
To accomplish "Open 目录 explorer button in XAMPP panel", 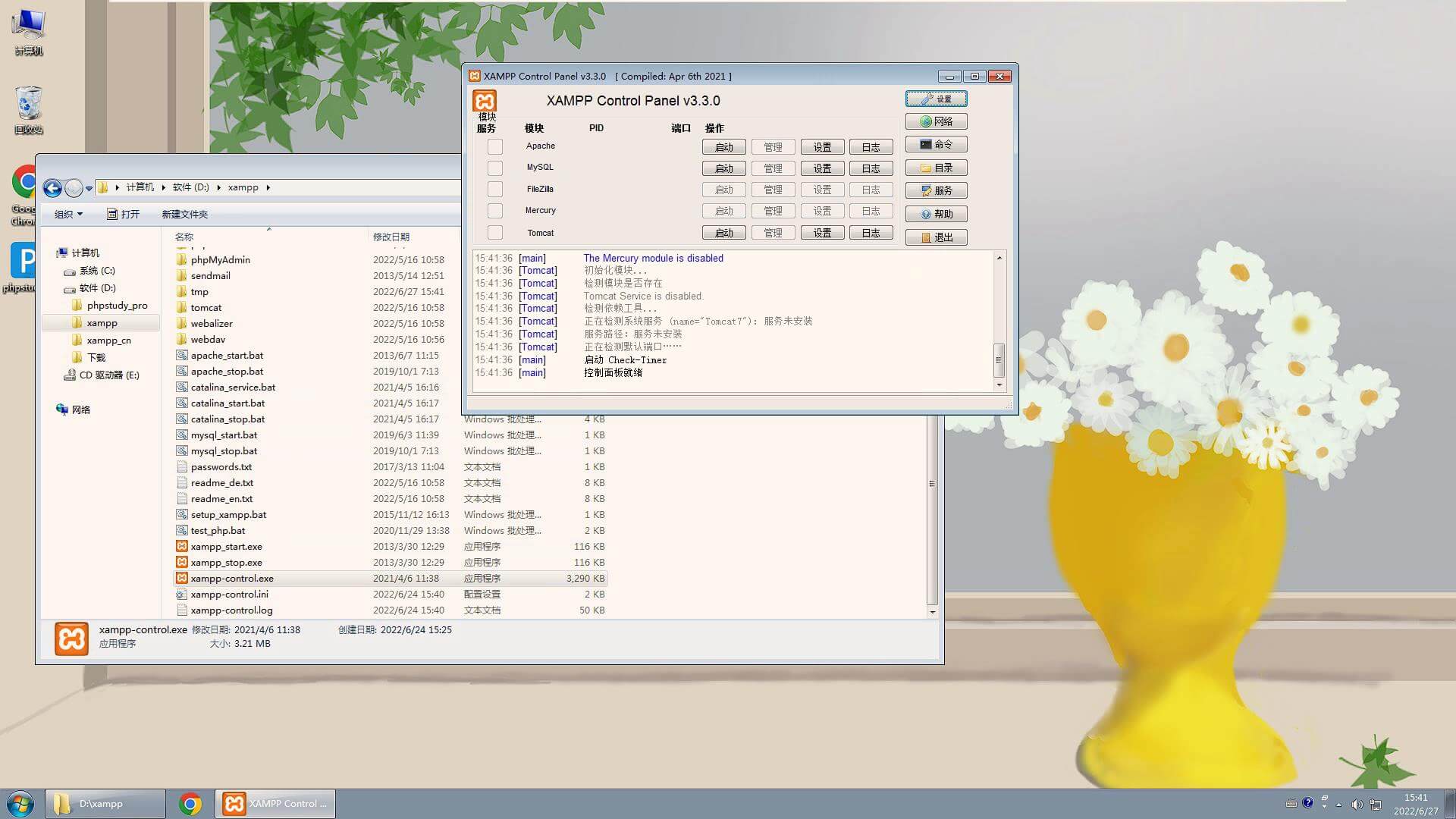I will 936,168.
